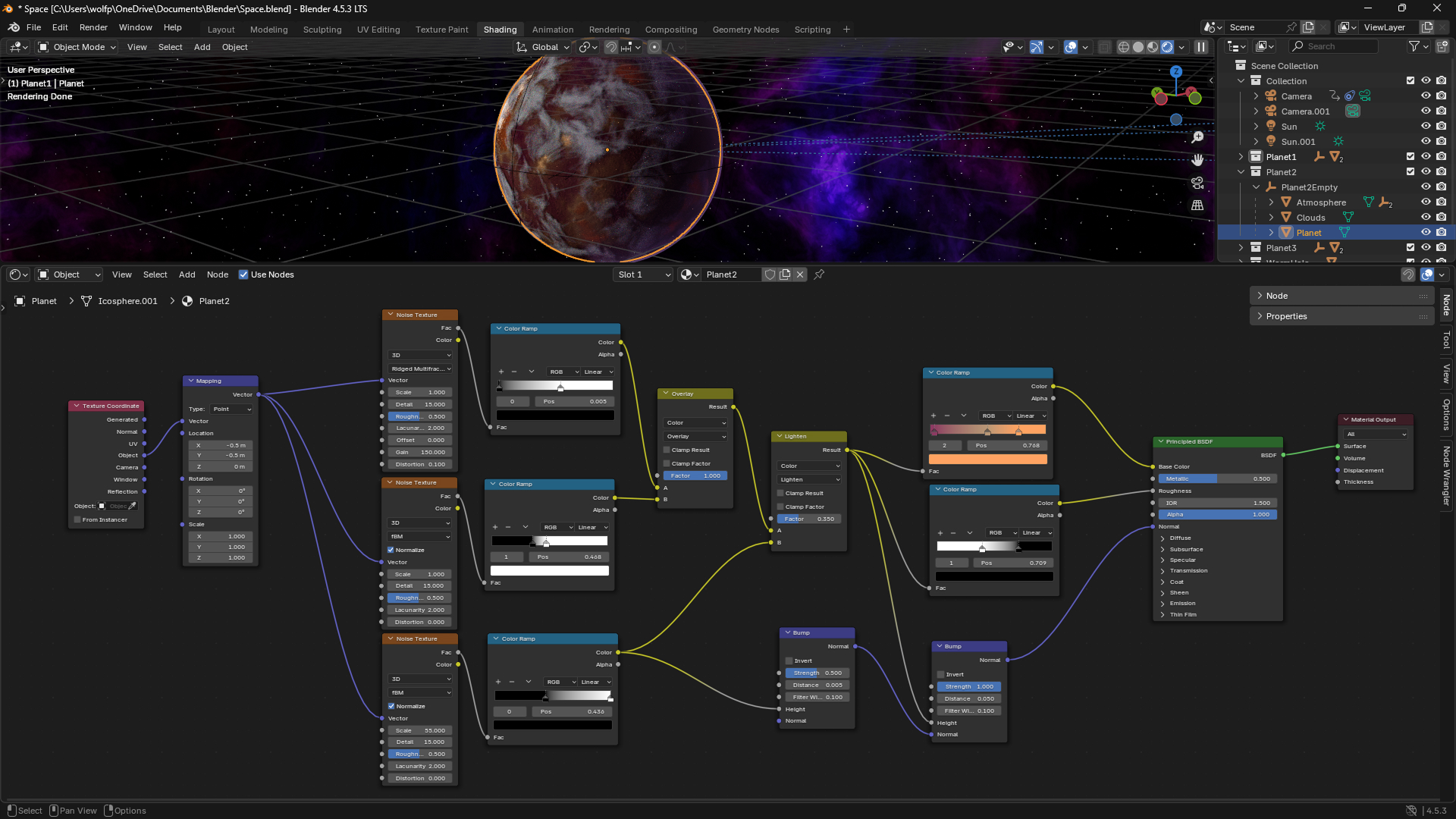This screenshot has height=819, width=1456.
Task: Click the viewport zoom magnifier icon
Action: [1197, 137]
